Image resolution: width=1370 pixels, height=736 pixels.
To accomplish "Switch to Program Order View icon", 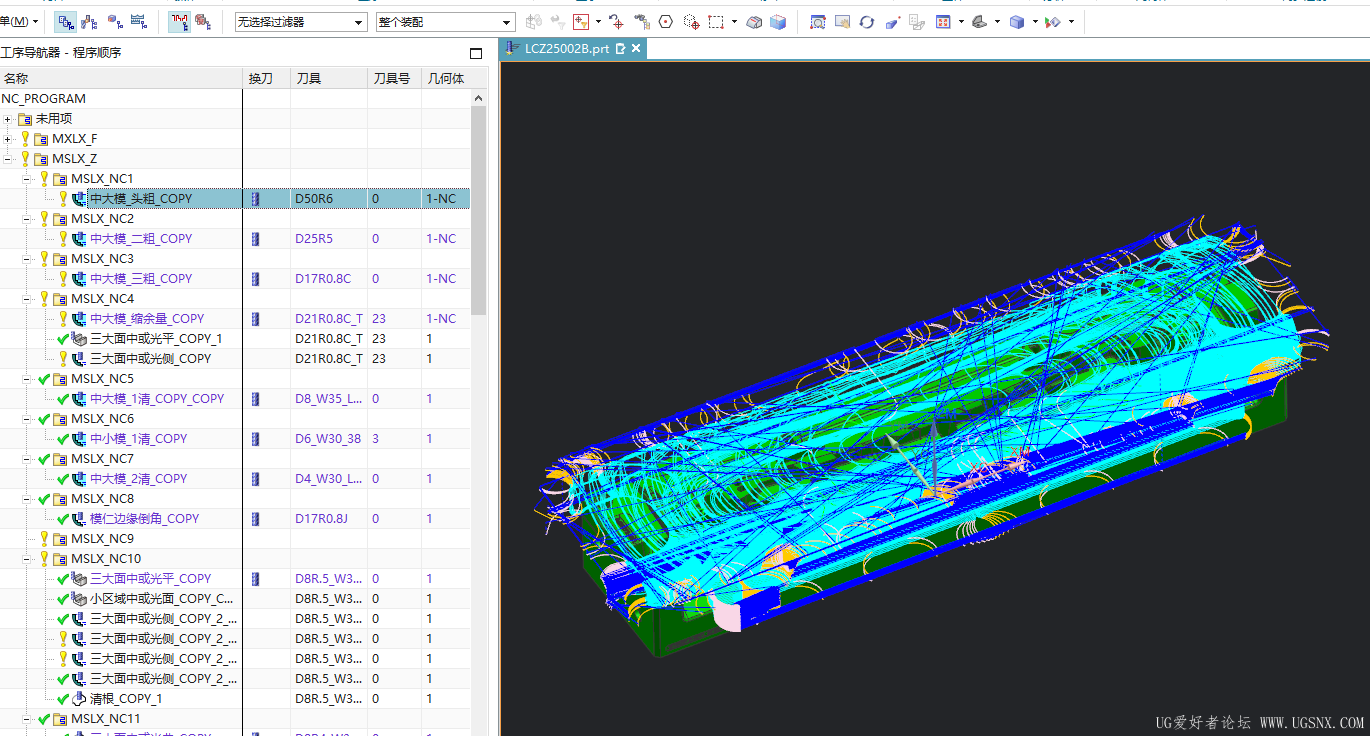I will pos(67,21).
